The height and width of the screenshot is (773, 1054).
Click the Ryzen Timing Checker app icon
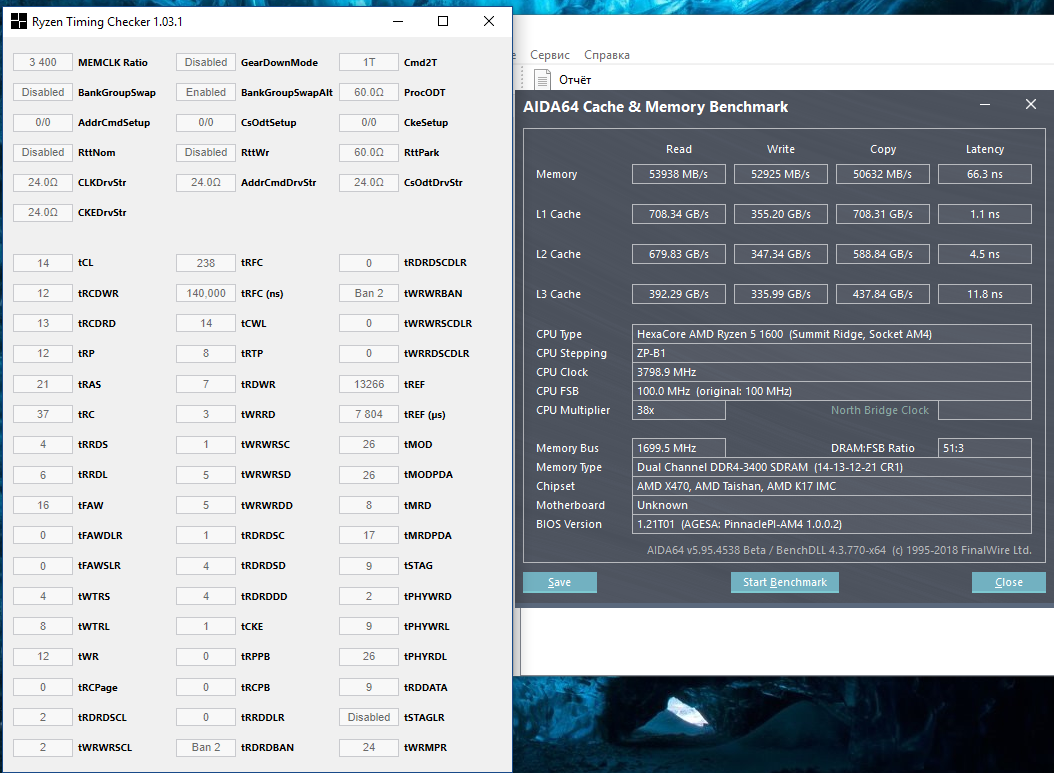pos(19,22)
